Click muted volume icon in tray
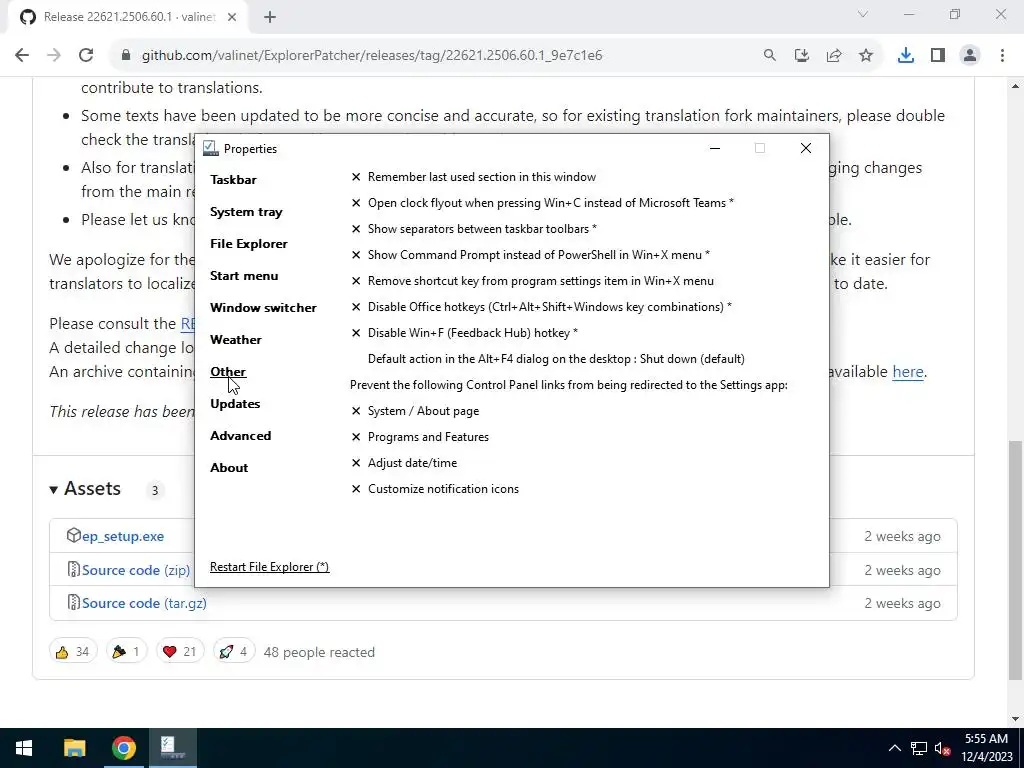 pyautogui.click(x=942, y=748)
